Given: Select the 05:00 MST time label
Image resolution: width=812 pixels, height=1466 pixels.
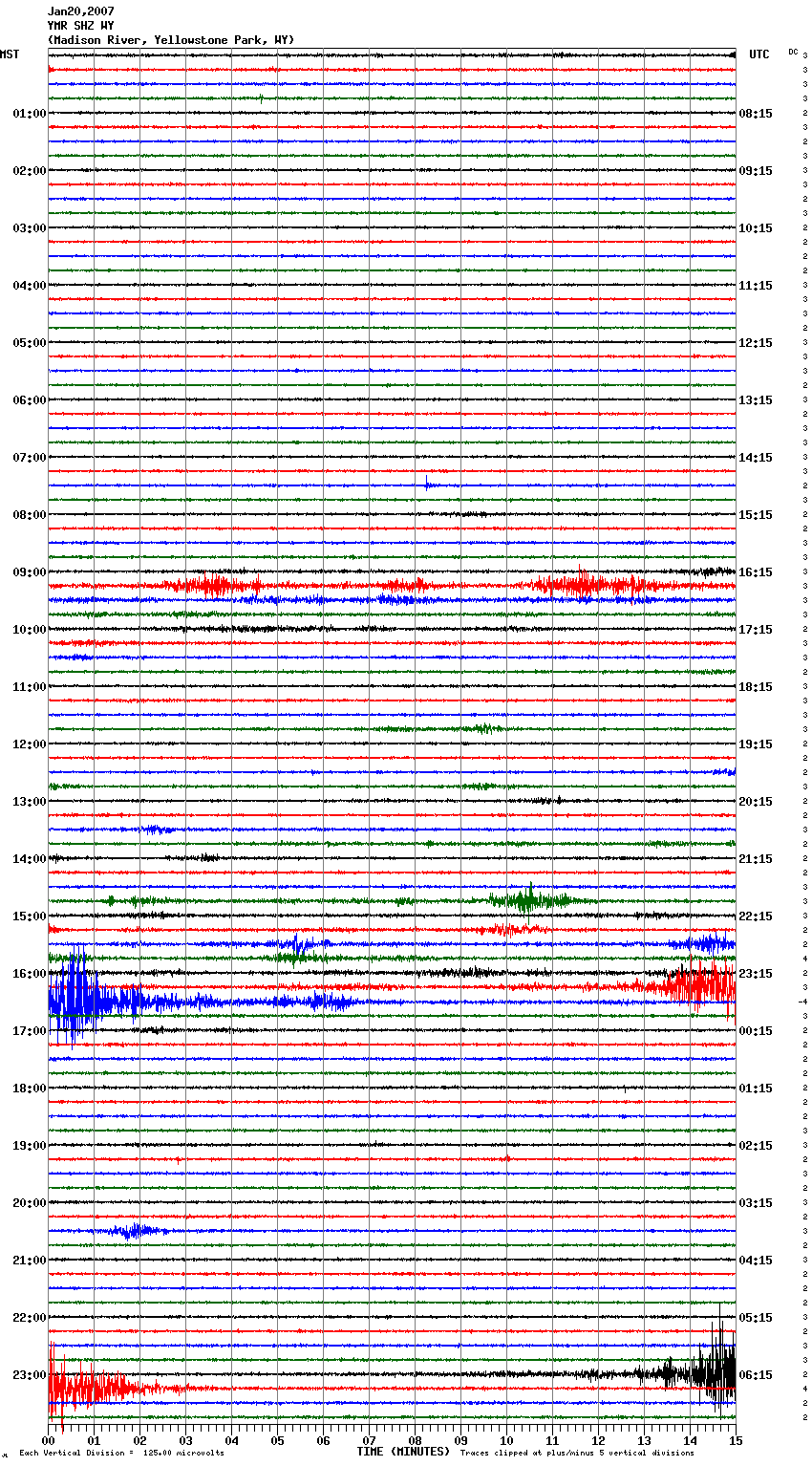Looking at the screenshot, I should pyautogui.click(x=30, y=343).
